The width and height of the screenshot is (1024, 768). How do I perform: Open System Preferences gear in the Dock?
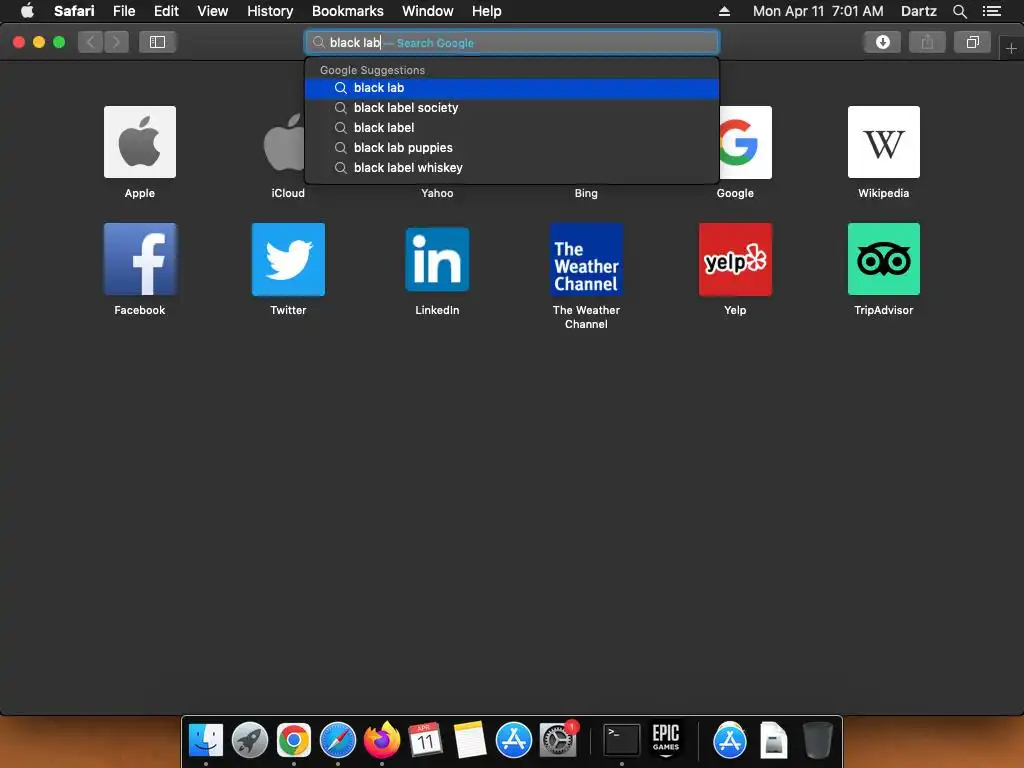558,740
